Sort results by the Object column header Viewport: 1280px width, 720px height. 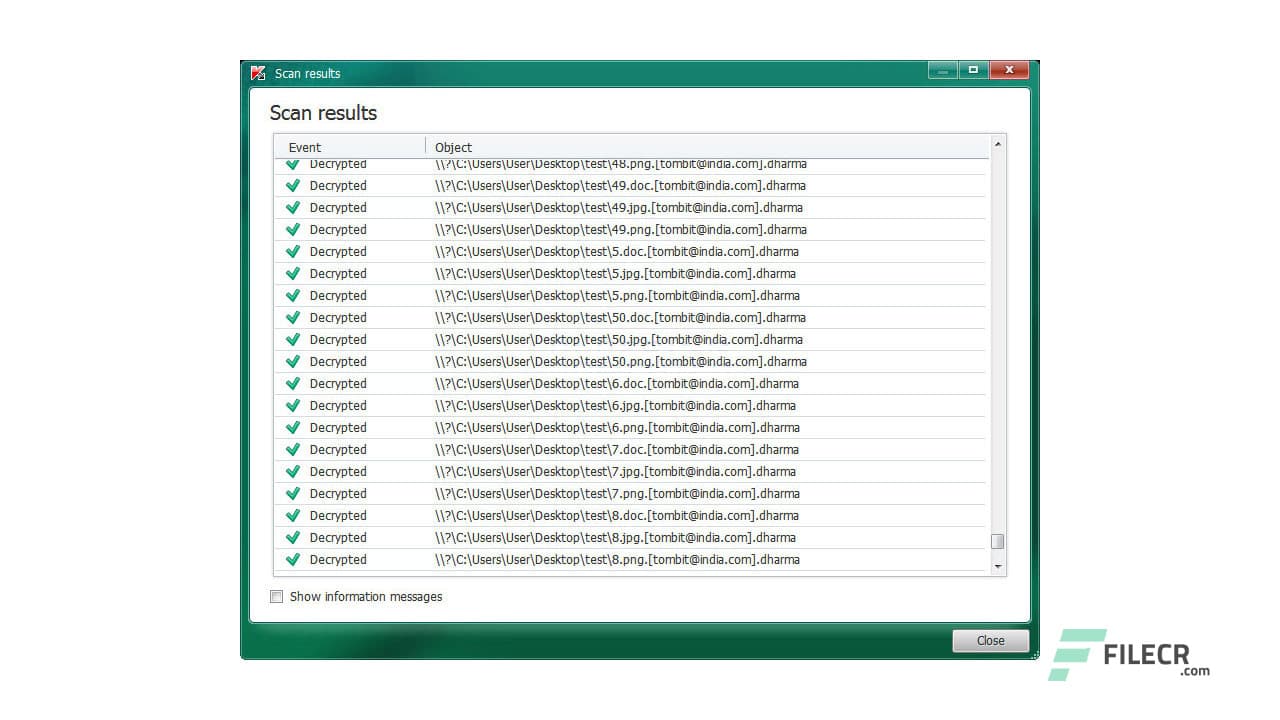click(453, 147)
